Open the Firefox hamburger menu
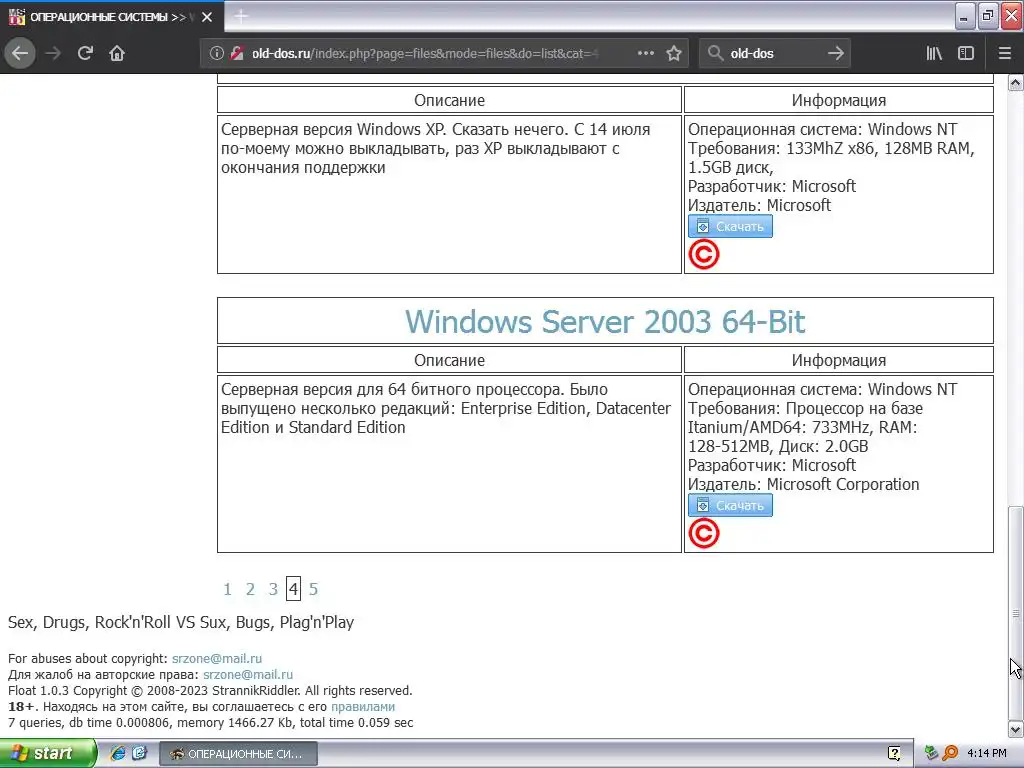The image size is (1024, 768). point(1004,53)
